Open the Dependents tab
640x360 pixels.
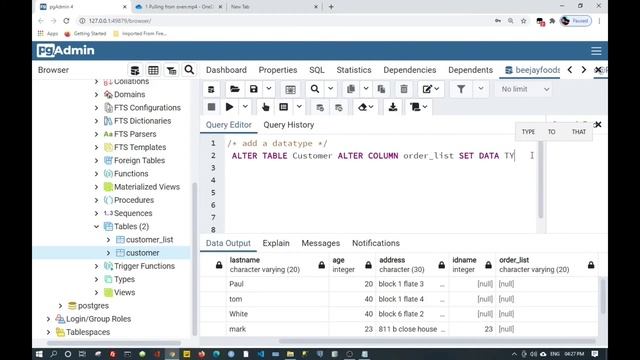[471, 70]
